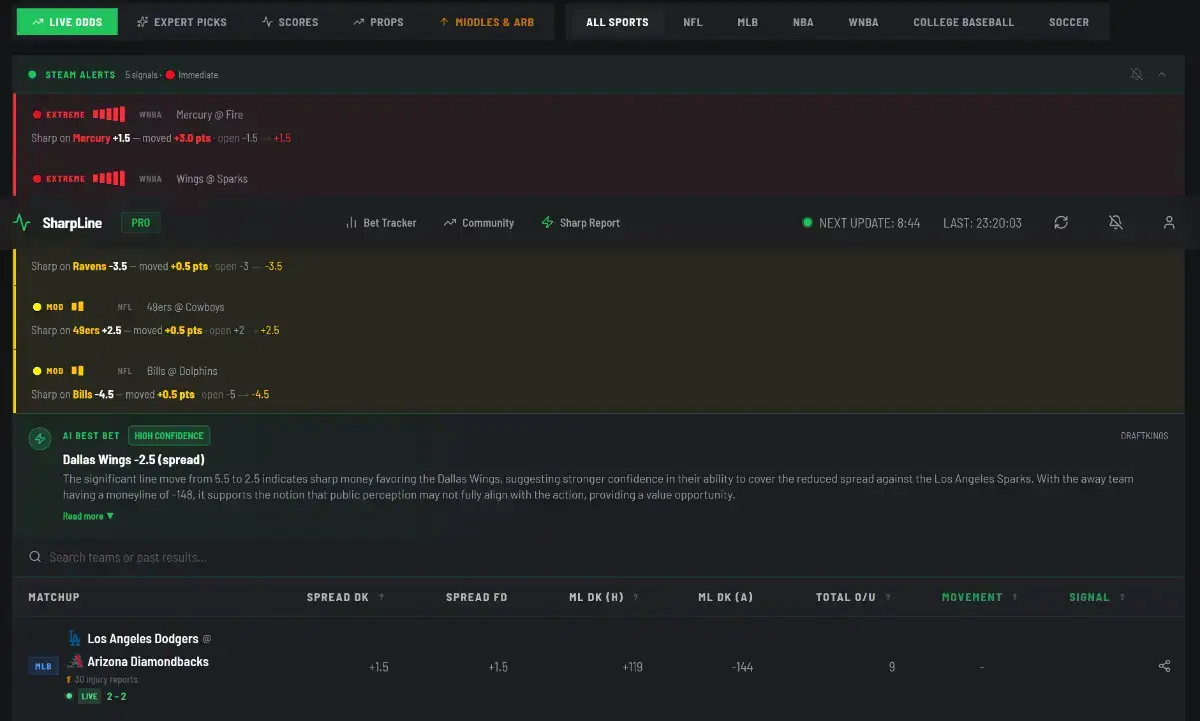1200x721 pixels.
Task: Open the Scores tab
Action: [290, 22]
